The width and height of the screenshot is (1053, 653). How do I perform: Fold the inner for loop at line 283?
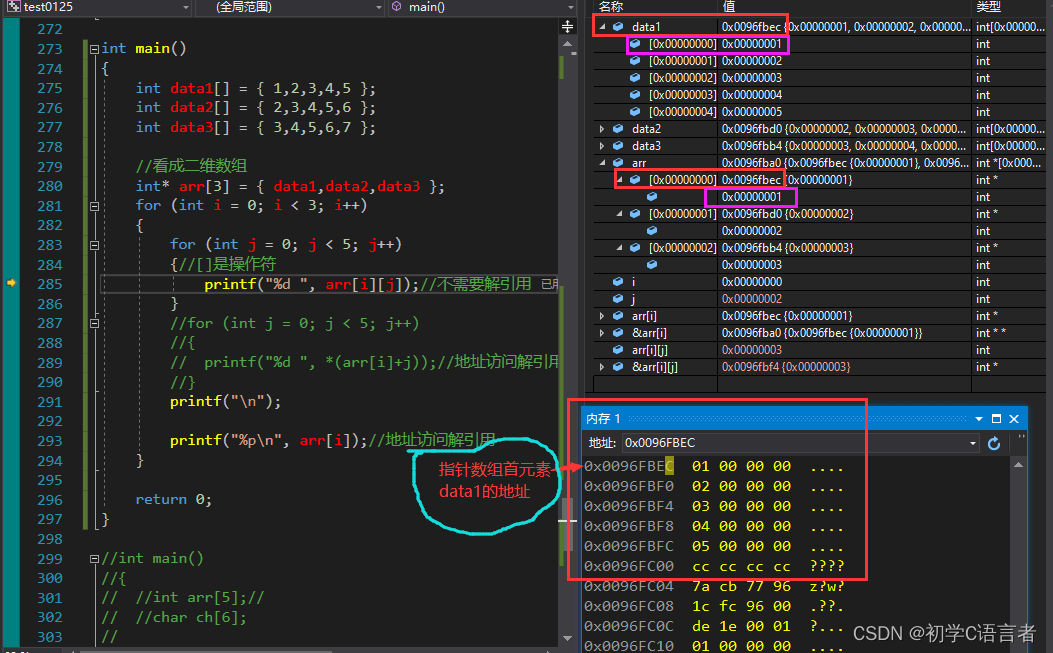pyautogui.click(x=93, y=244)
